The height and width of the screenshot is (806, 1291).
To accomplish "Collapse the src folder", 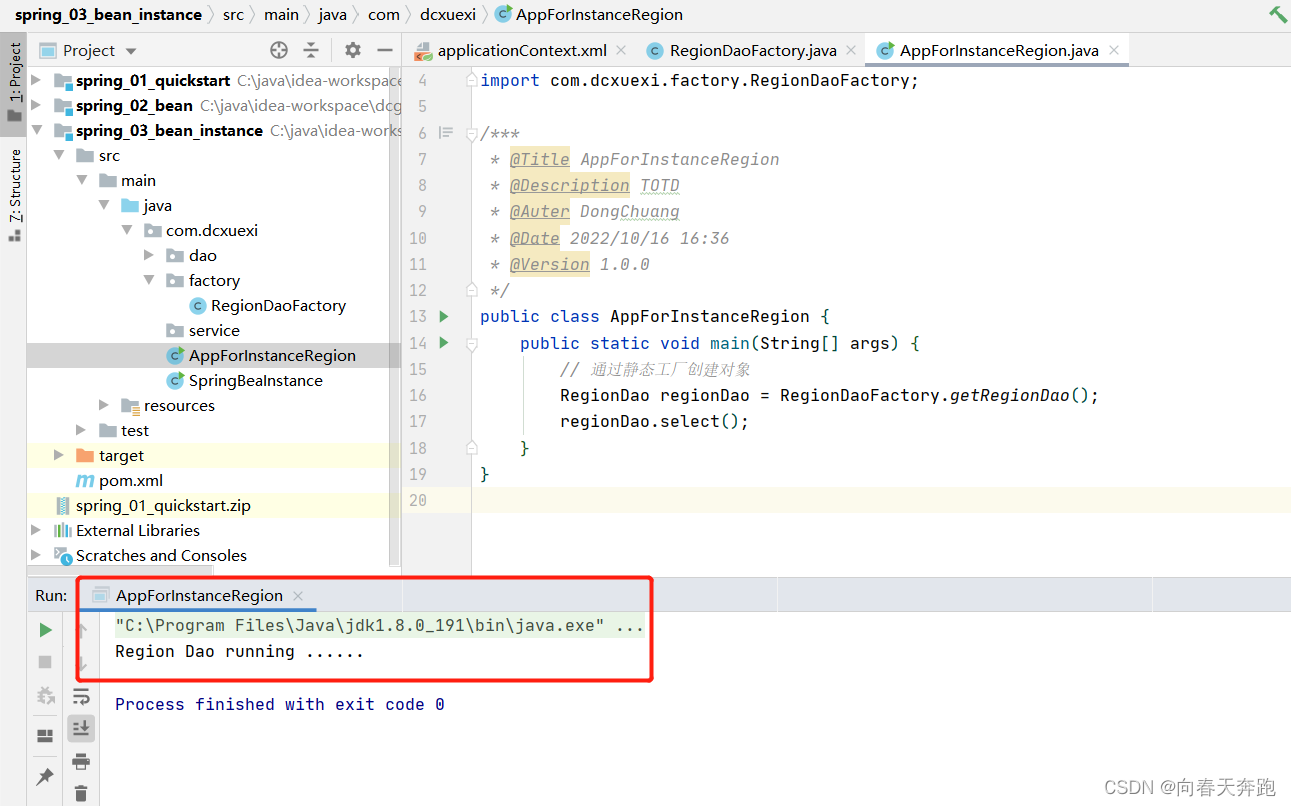I will point(60,155).
